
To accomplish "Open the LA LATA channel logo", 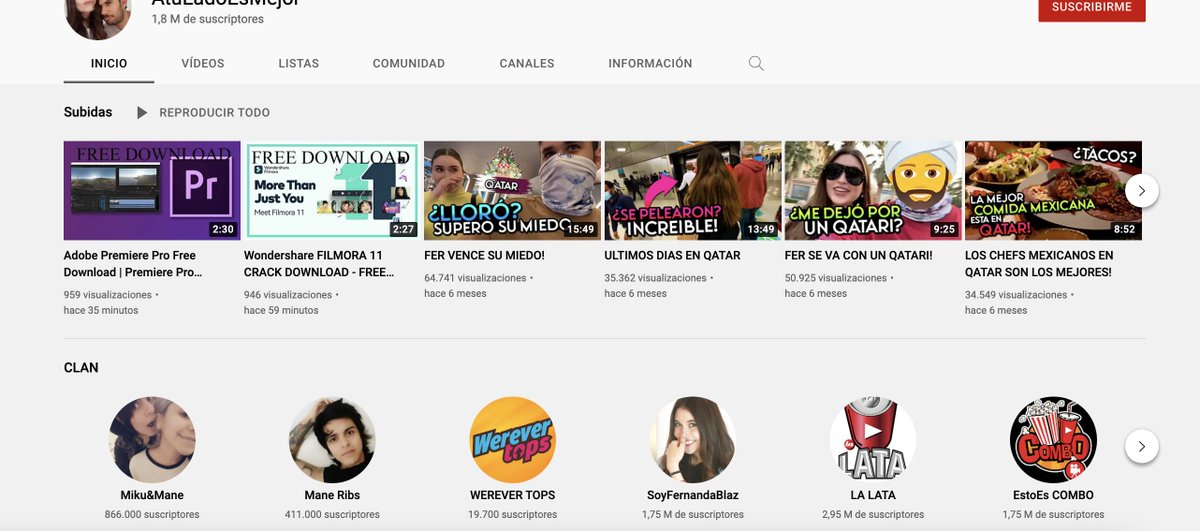I will click(873, 440).
